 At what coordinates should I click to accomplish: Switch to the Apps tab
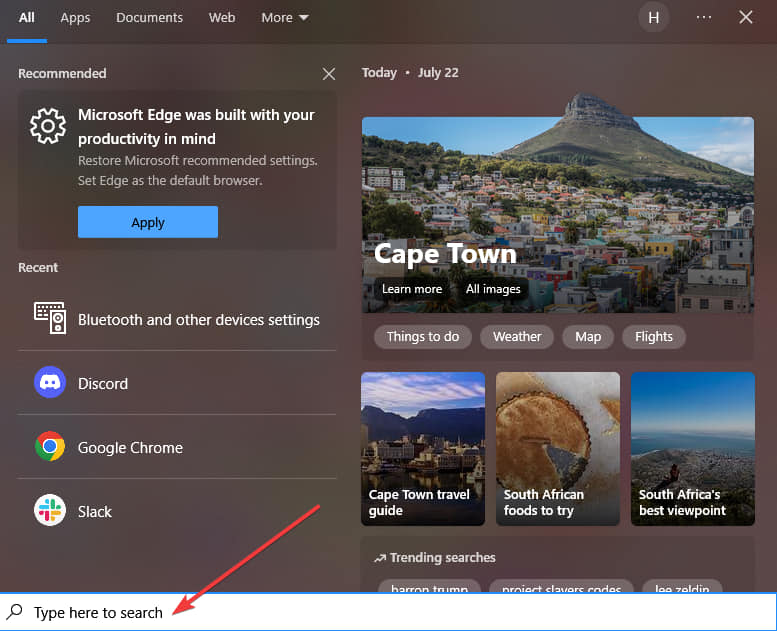75,18
